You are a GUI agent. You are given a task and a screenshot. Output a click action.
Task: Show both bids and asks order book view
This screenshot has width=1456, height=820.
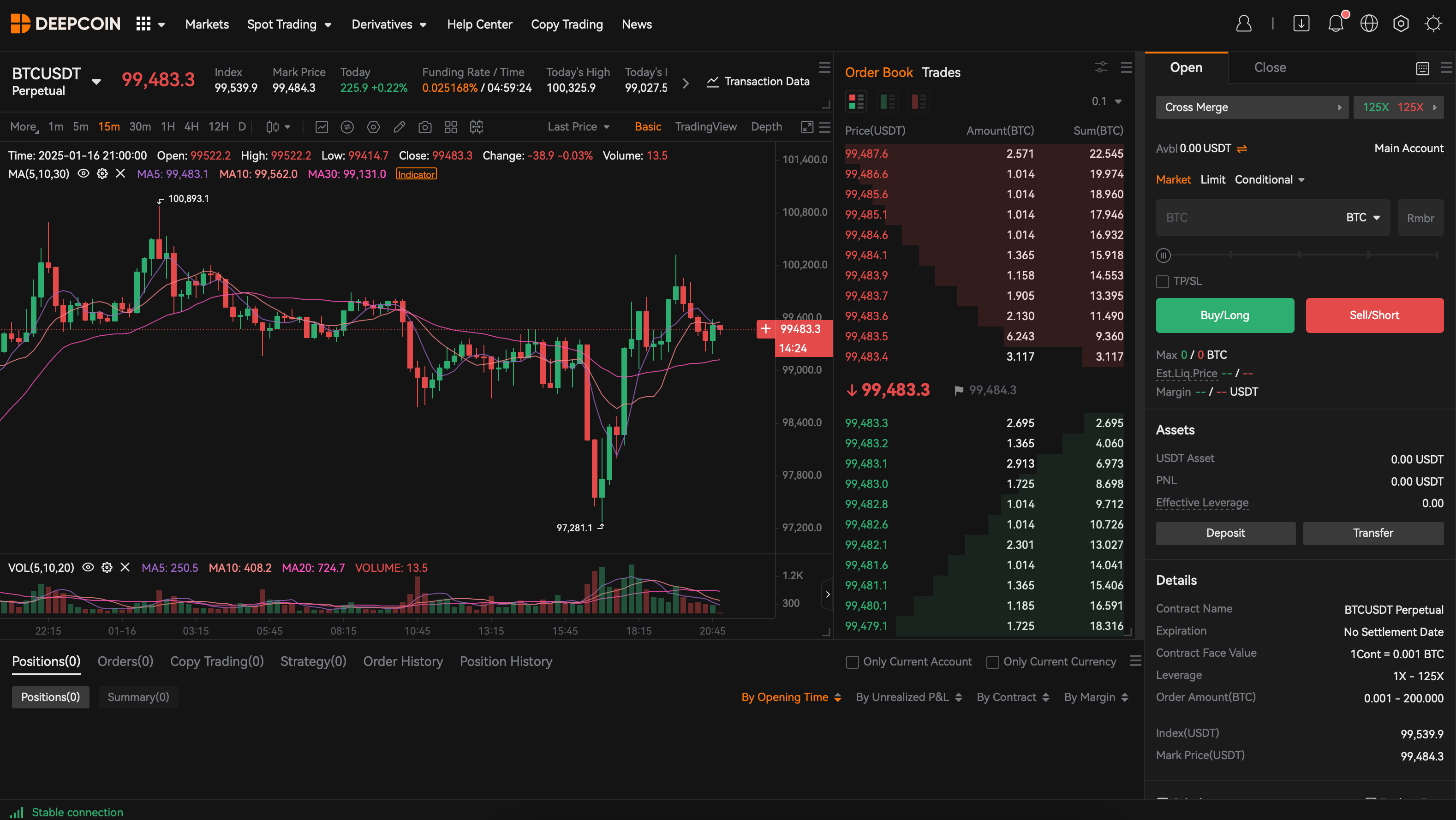856,102
